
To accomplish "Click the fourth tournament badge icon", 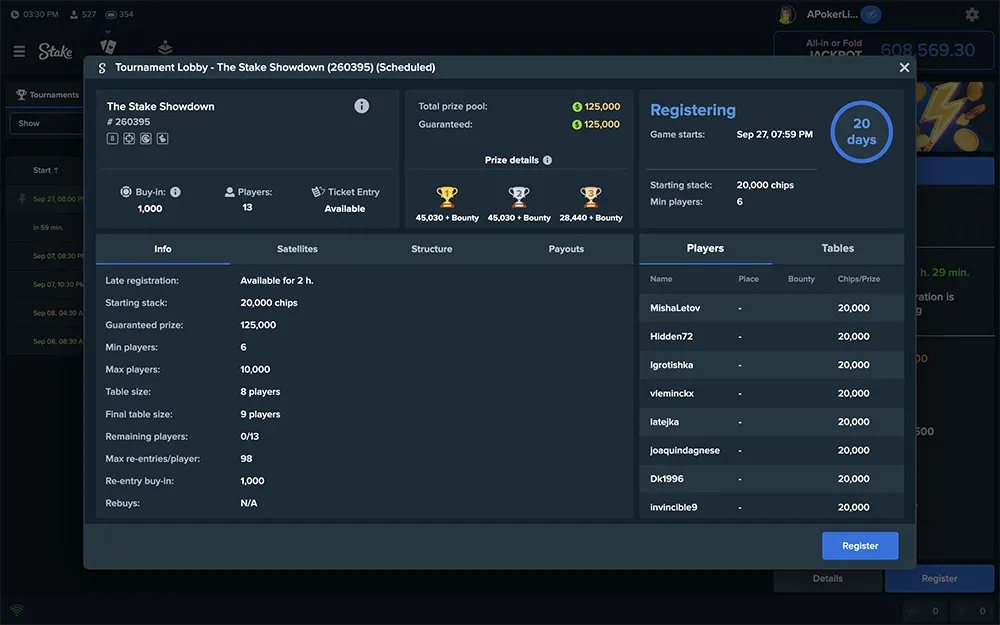I will (163, 138).
